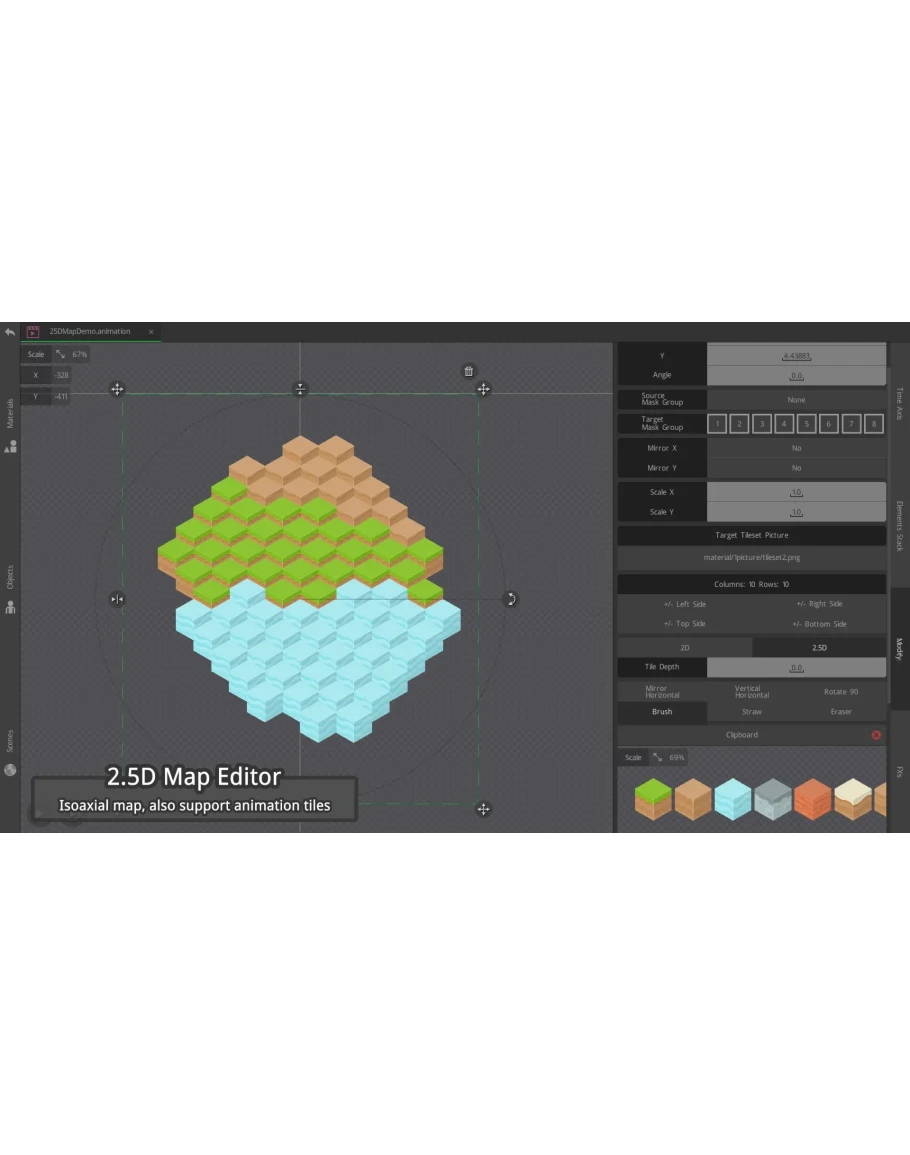This screenshot has width=910, height=1155.
Task: Toggle the Mirror X value
Action: pyautogui.click(x=796, y=448)
